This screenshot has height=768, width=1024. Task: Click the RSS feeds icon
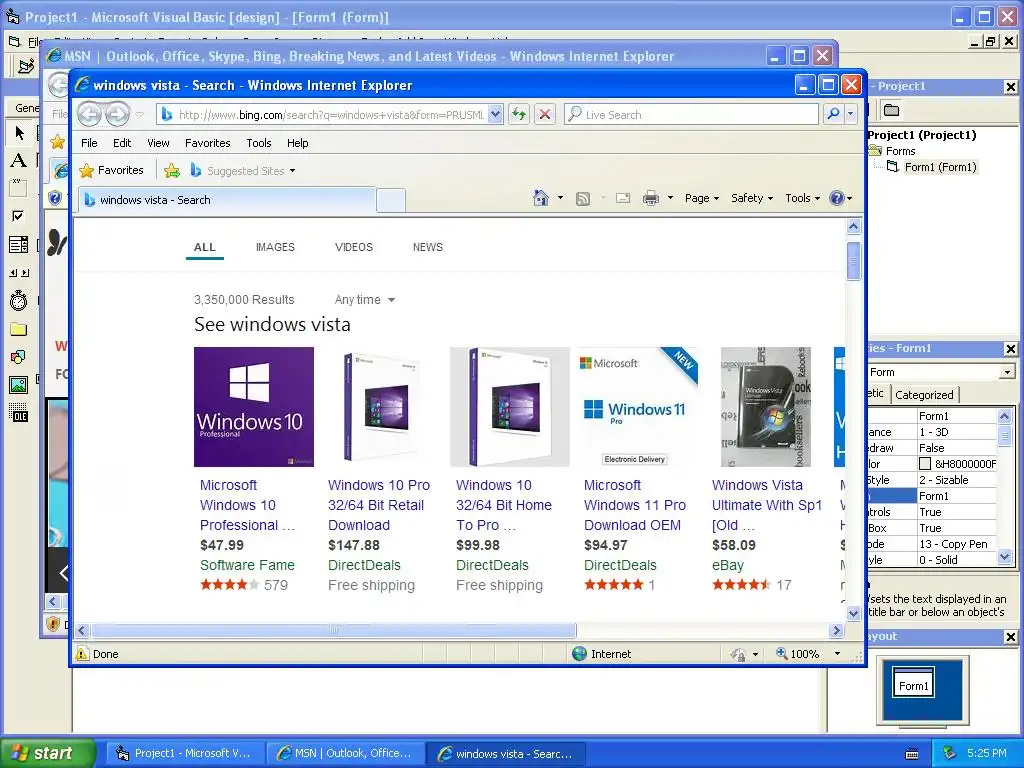tap(583, 199)
